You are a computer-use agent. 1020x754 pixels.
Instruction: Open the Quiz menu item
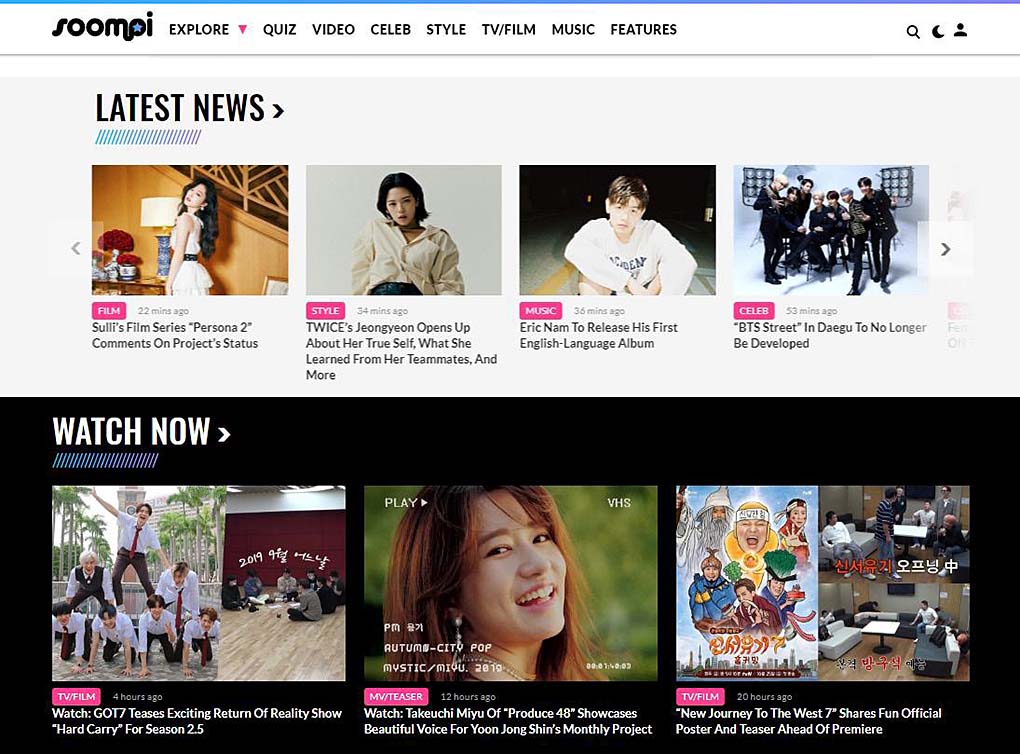pyautogui.click(x=280, y=29)
